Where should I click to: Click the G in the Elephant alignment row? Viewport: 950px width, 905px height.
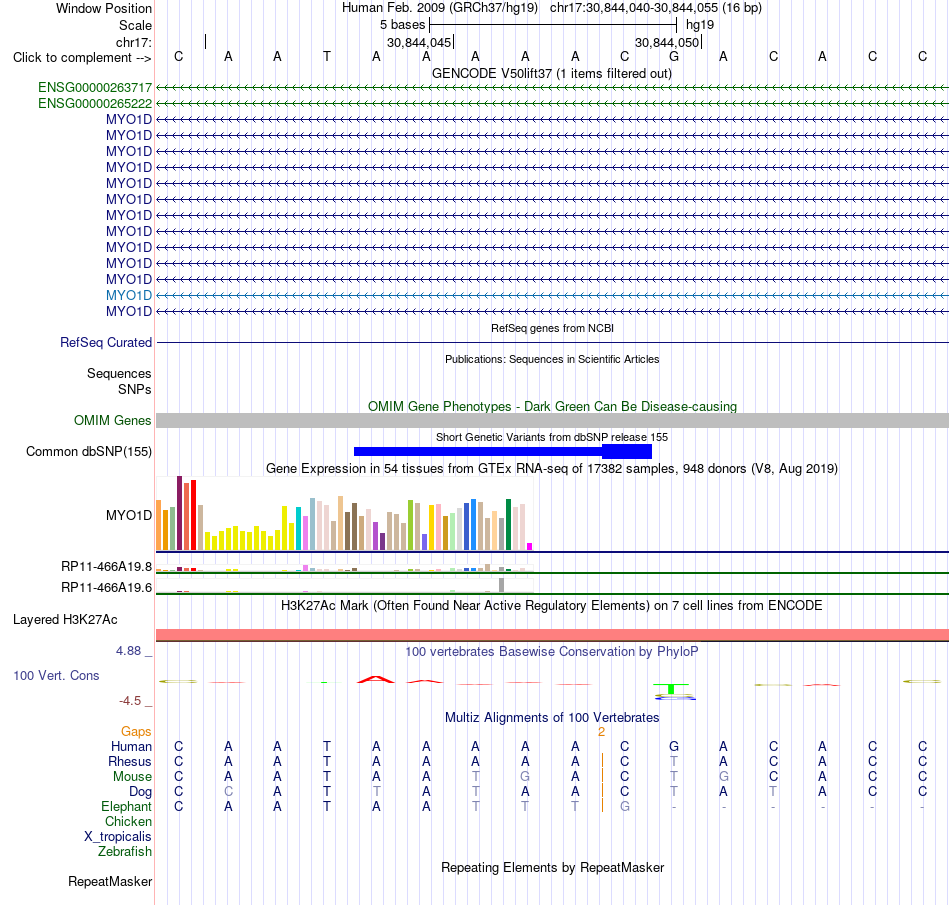[x=625, y=807]
